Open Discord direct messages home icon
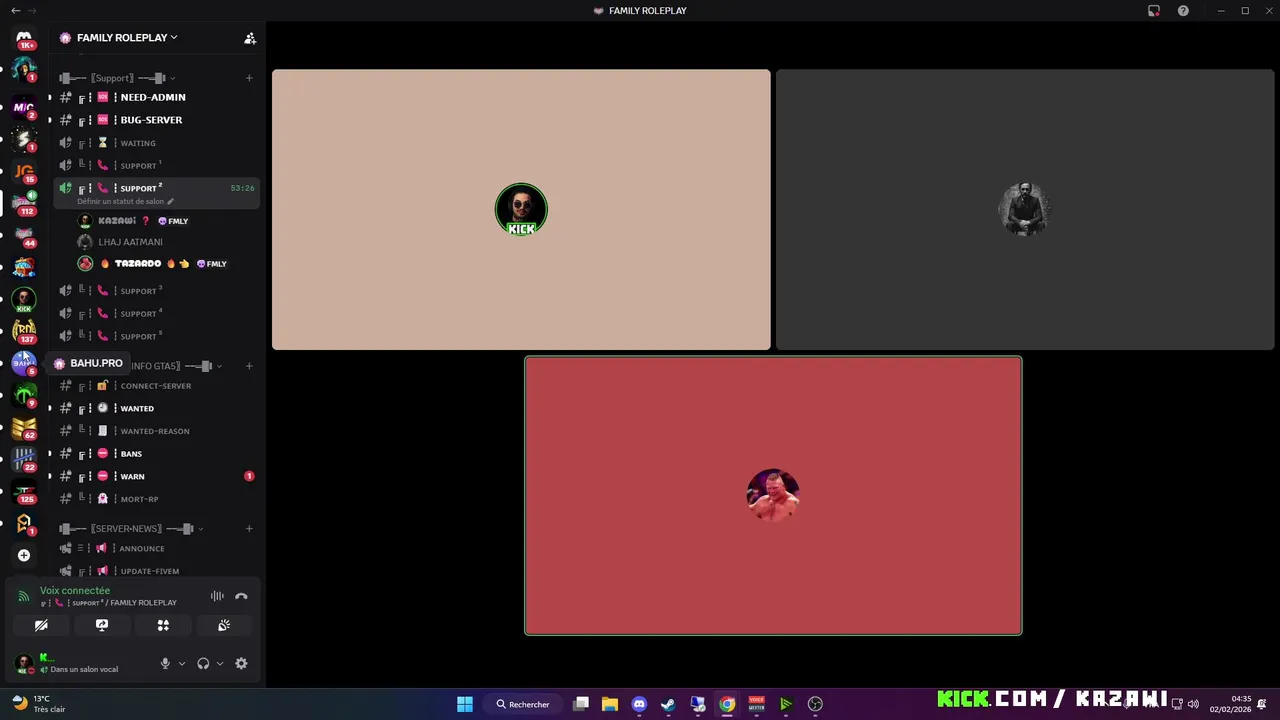Screen dimensions: 1280x720 (24, 37)
